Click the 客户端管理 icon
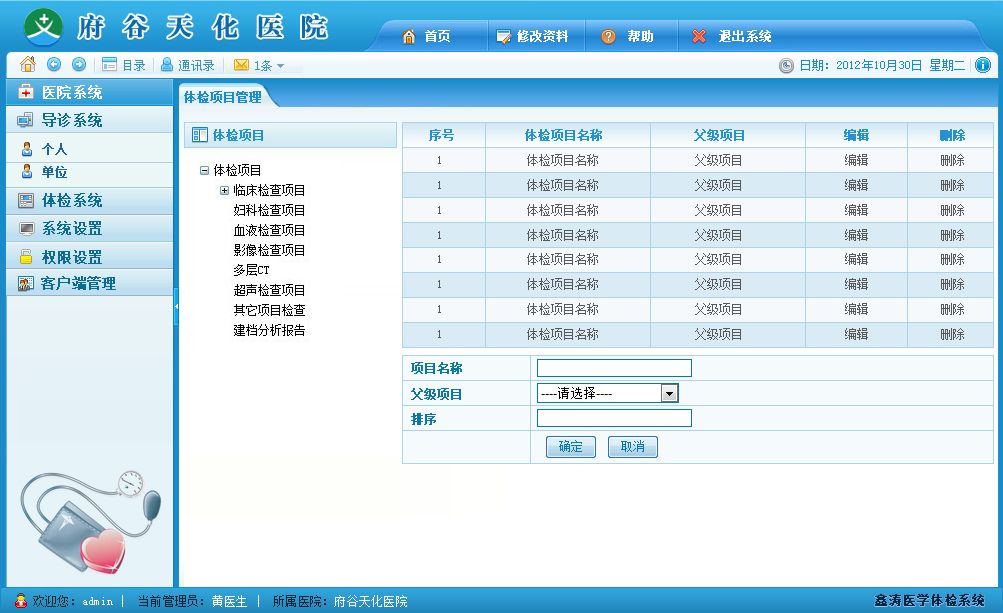 (26, 283)
